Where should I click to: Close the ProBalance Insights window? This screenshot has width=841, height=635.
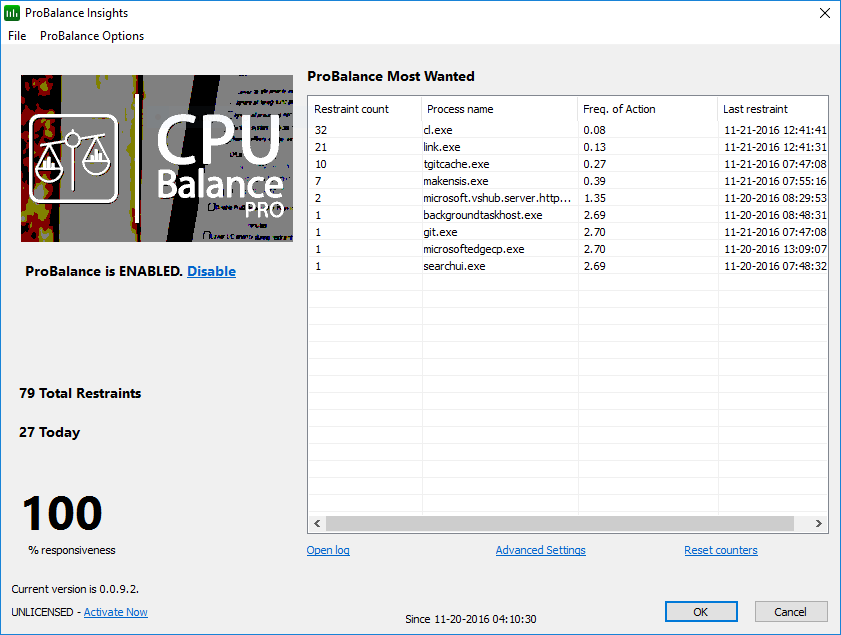[825, 13]
